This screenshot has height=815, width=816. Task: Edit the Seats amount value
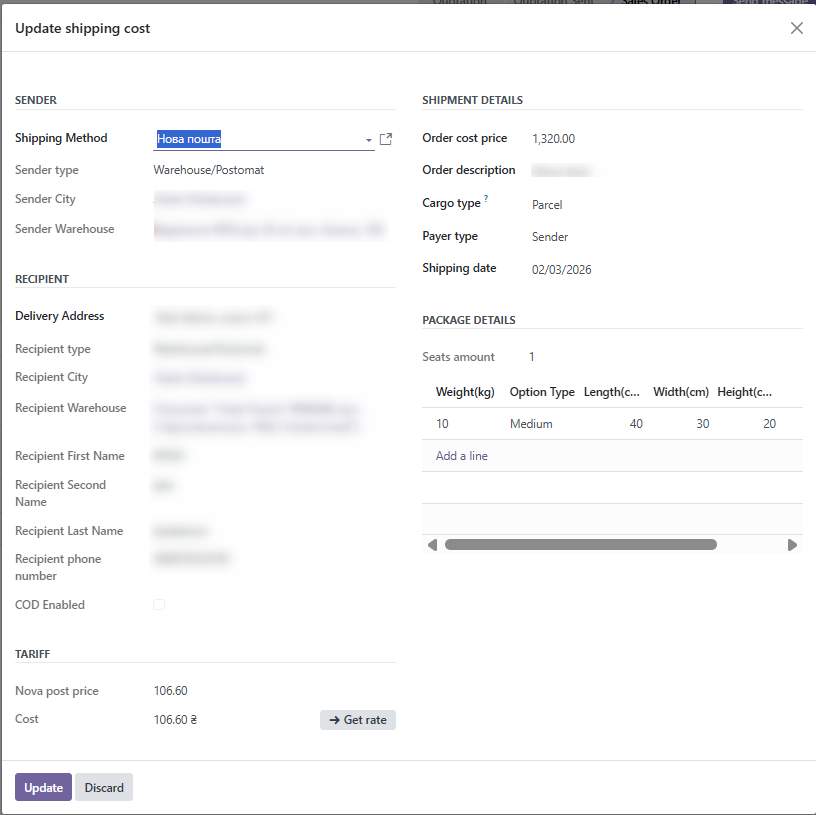(532, 357)
